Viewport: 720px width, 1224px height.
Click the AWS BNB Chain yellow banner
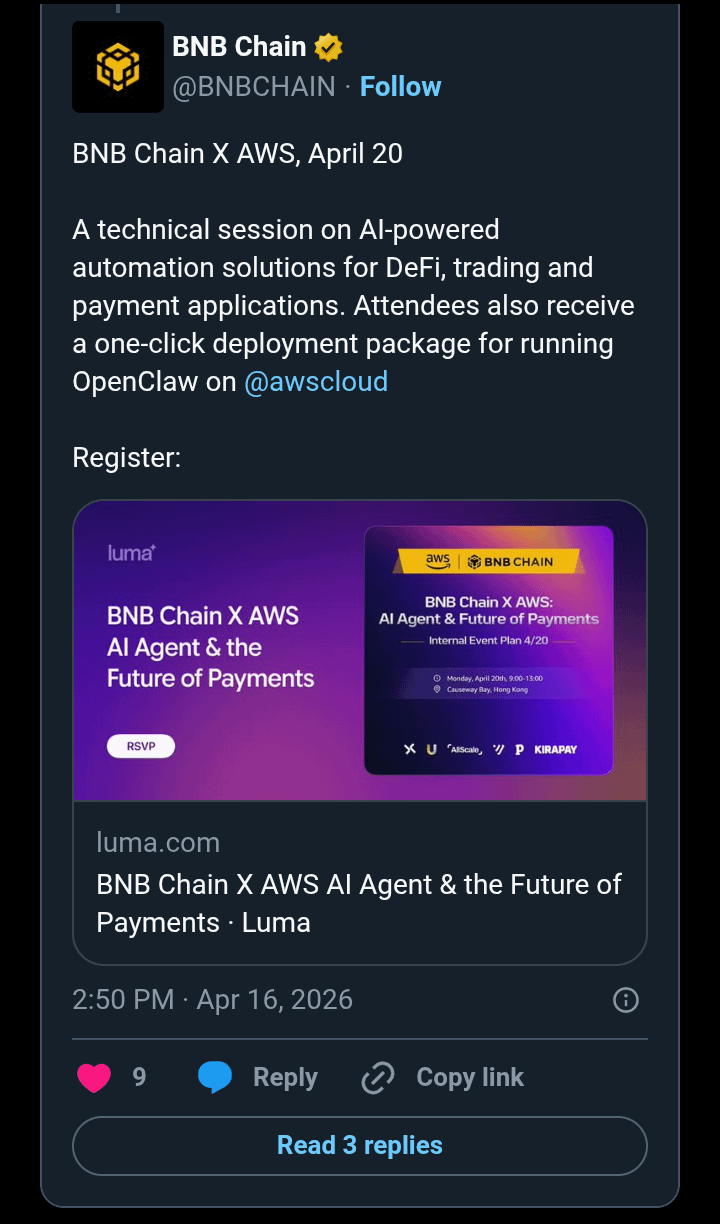[x=489, y=561]
